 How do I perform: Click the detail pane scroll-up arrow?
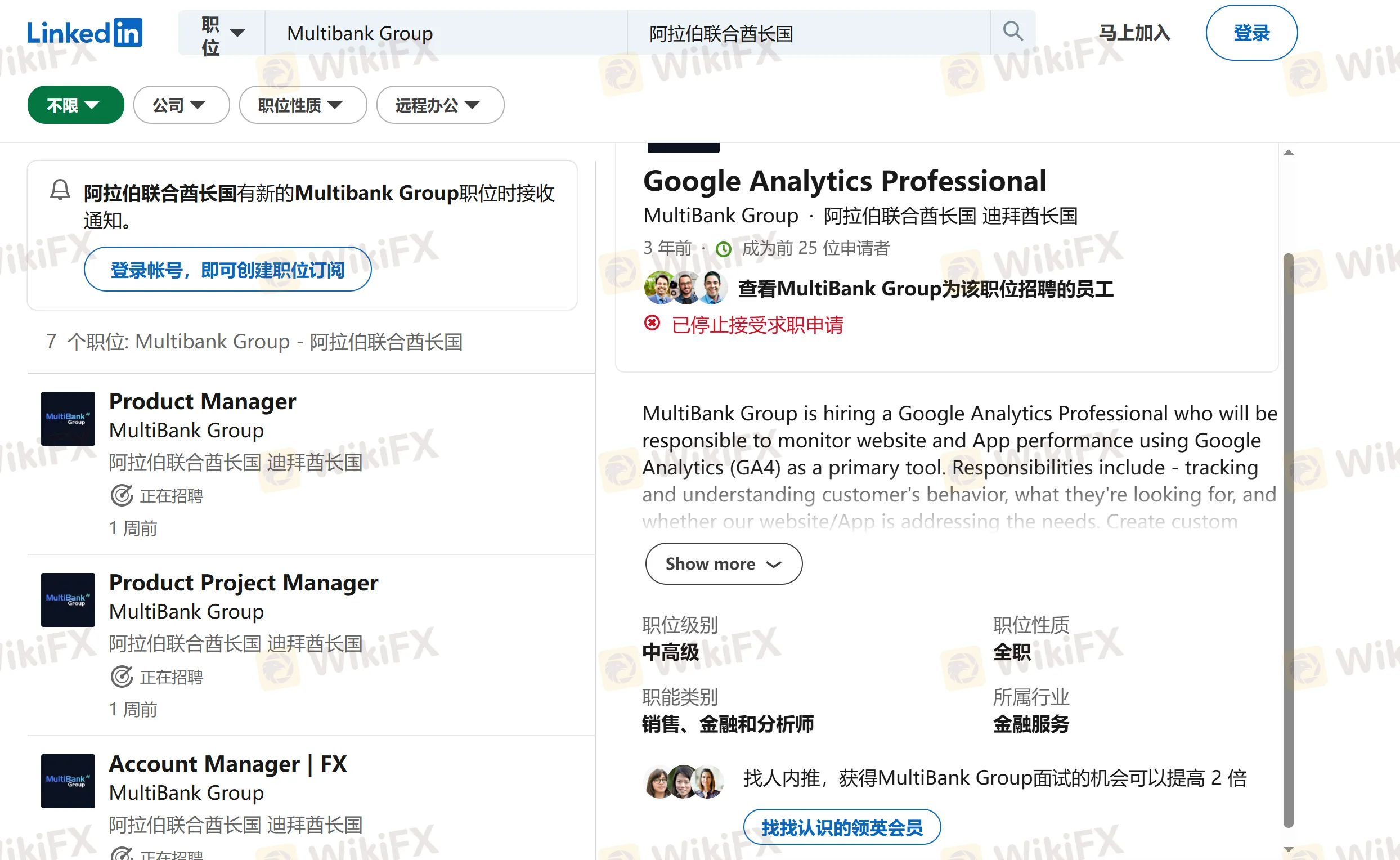pos(1289,153)
